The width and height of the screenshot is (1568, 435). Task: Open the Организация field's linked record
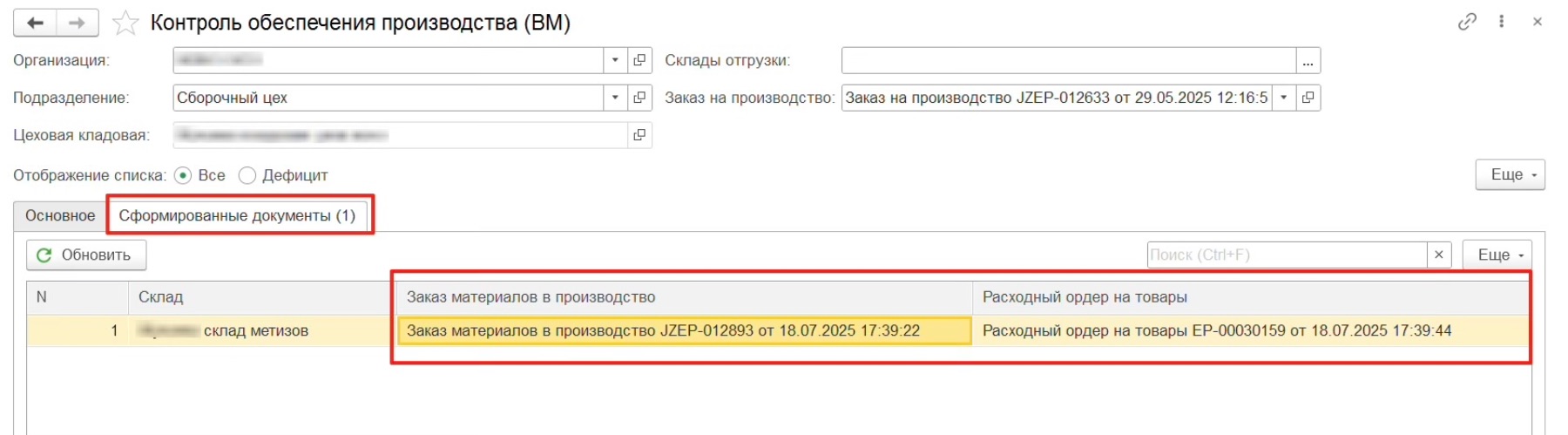coord(639,60)
